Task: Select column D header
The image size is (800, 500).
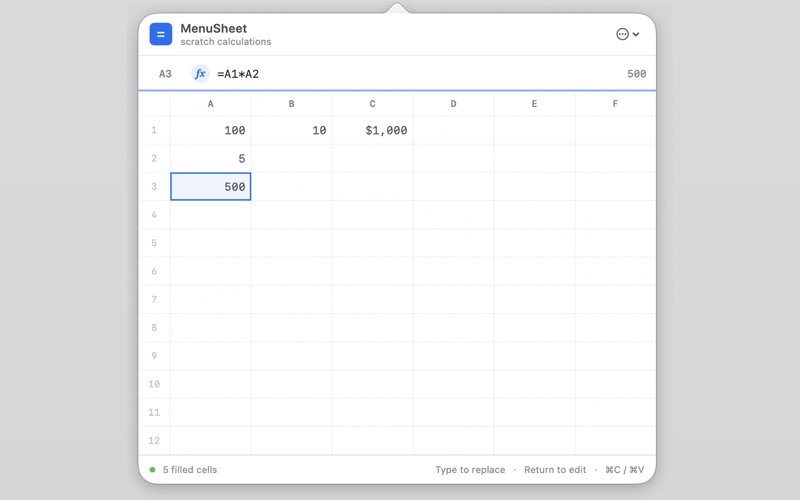Action: 453,104
